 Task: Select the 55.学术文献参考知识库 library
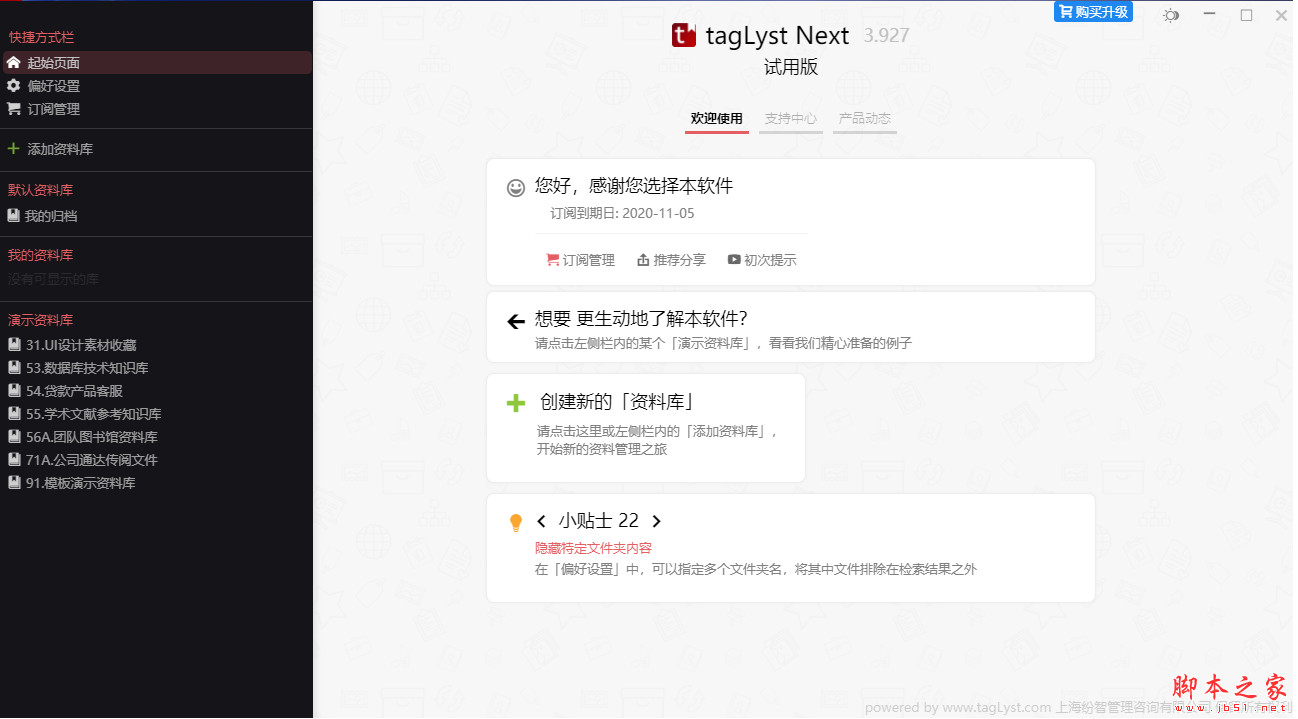point(96,413)
